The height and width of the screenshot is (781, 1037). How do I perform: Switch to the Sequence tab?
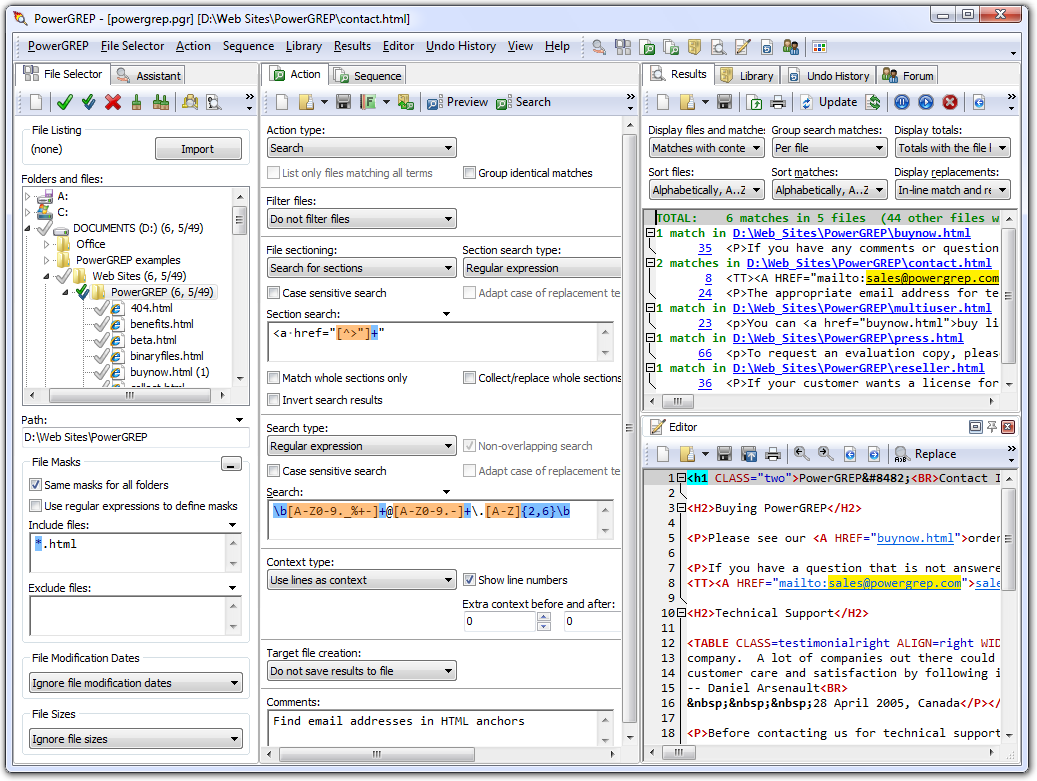[x=369, y=74]
